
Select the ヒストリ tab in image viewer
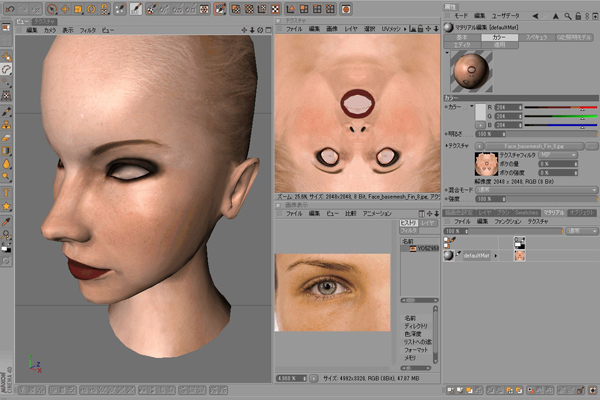click(408, 221)
